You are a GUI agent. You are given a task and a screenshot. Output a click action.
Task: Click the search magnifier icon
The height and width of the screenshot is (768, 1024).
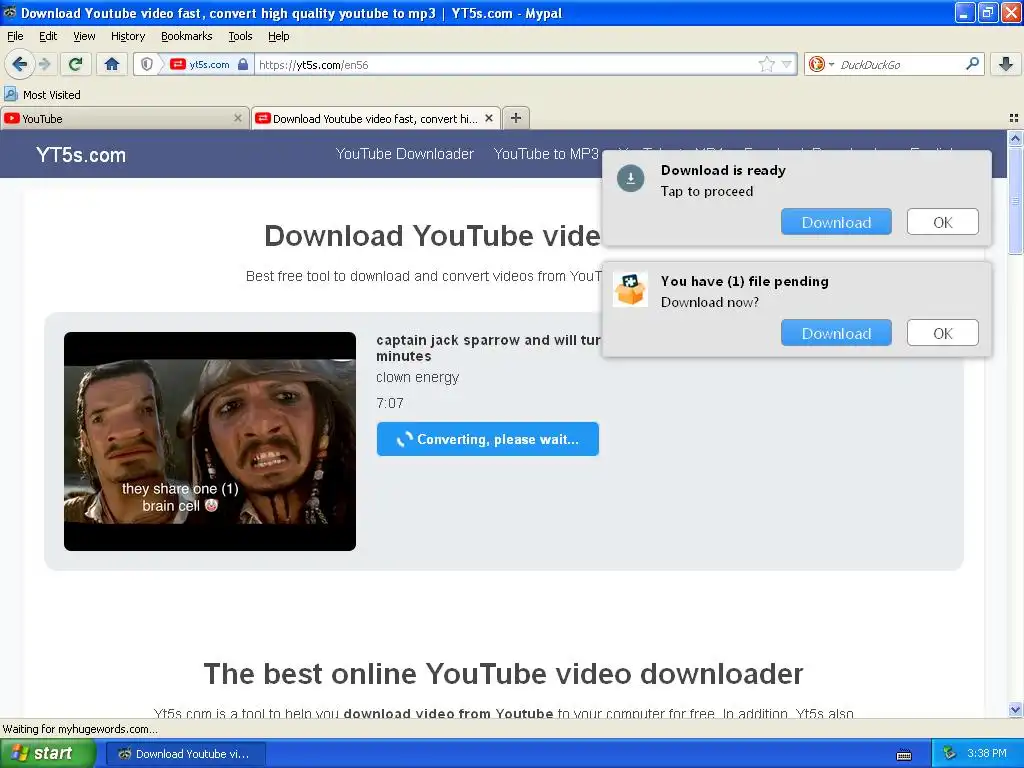pyautogui.click(x=972, y=64)
